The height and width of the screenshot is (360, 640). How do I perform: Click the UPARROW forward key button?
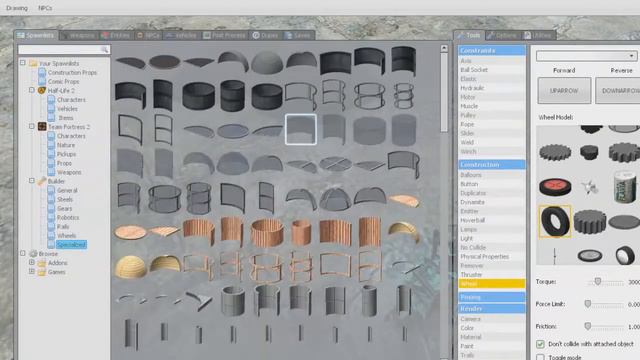(x=564, y=91)
